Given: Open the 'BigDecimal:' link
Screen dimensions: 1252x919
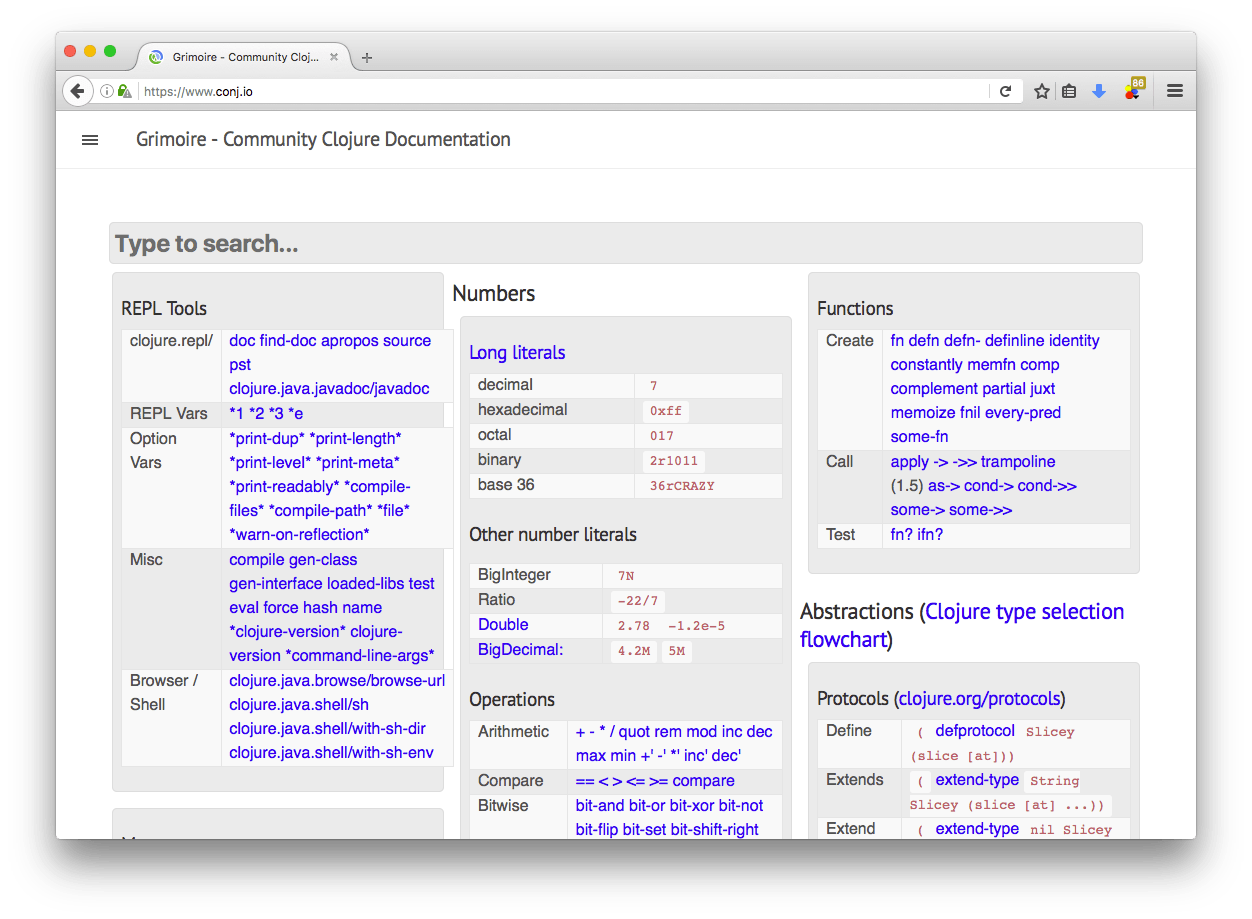Looking at the screenshot, I should tap(521, 650).
